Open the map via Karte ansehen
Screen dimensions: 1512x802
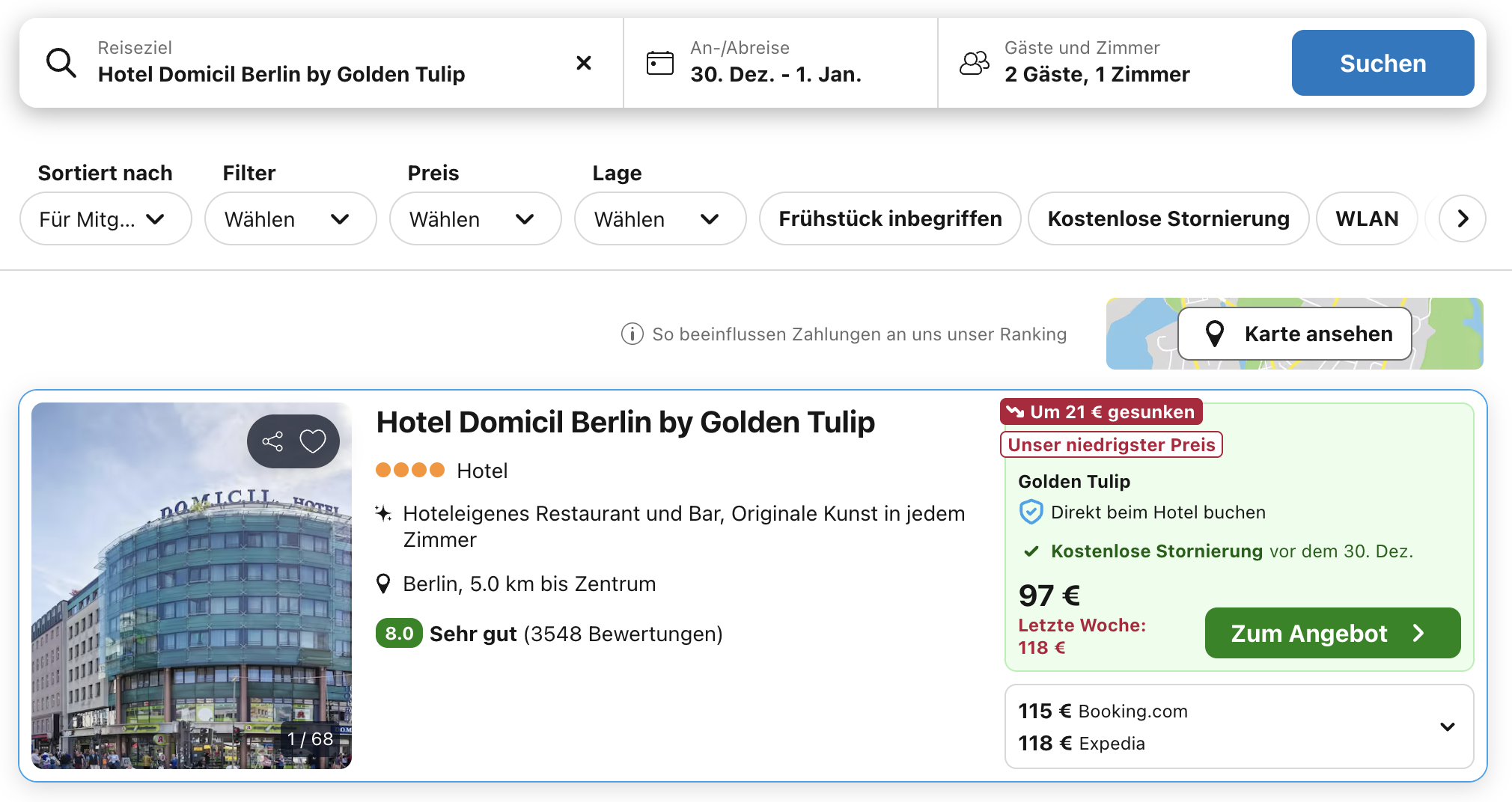coord(1295,334)
